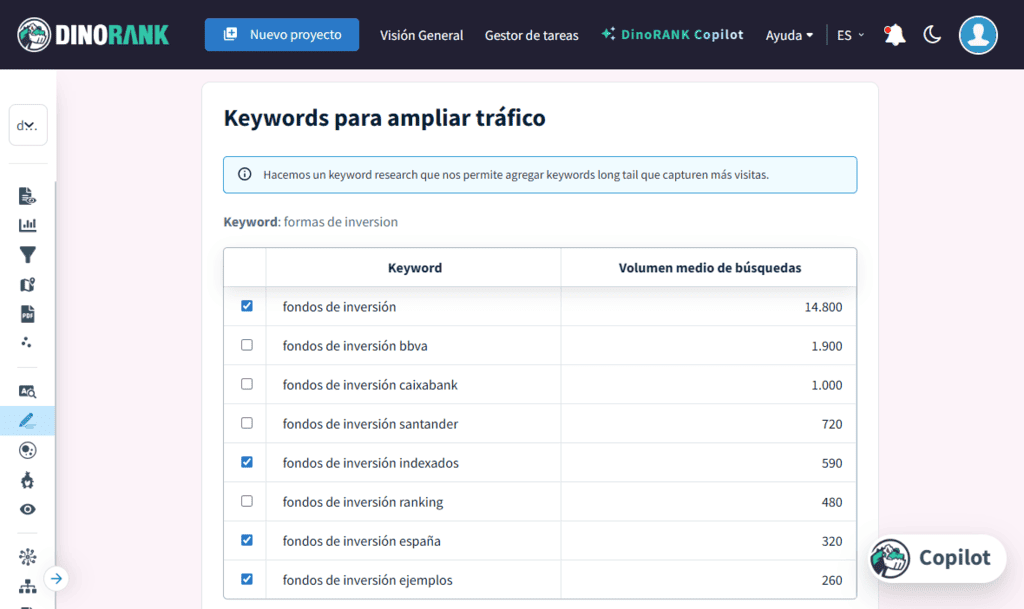The height and width of the screenshot is (609, 1024).
Task: Click the user profile avatar
Action: coord(978,35)
